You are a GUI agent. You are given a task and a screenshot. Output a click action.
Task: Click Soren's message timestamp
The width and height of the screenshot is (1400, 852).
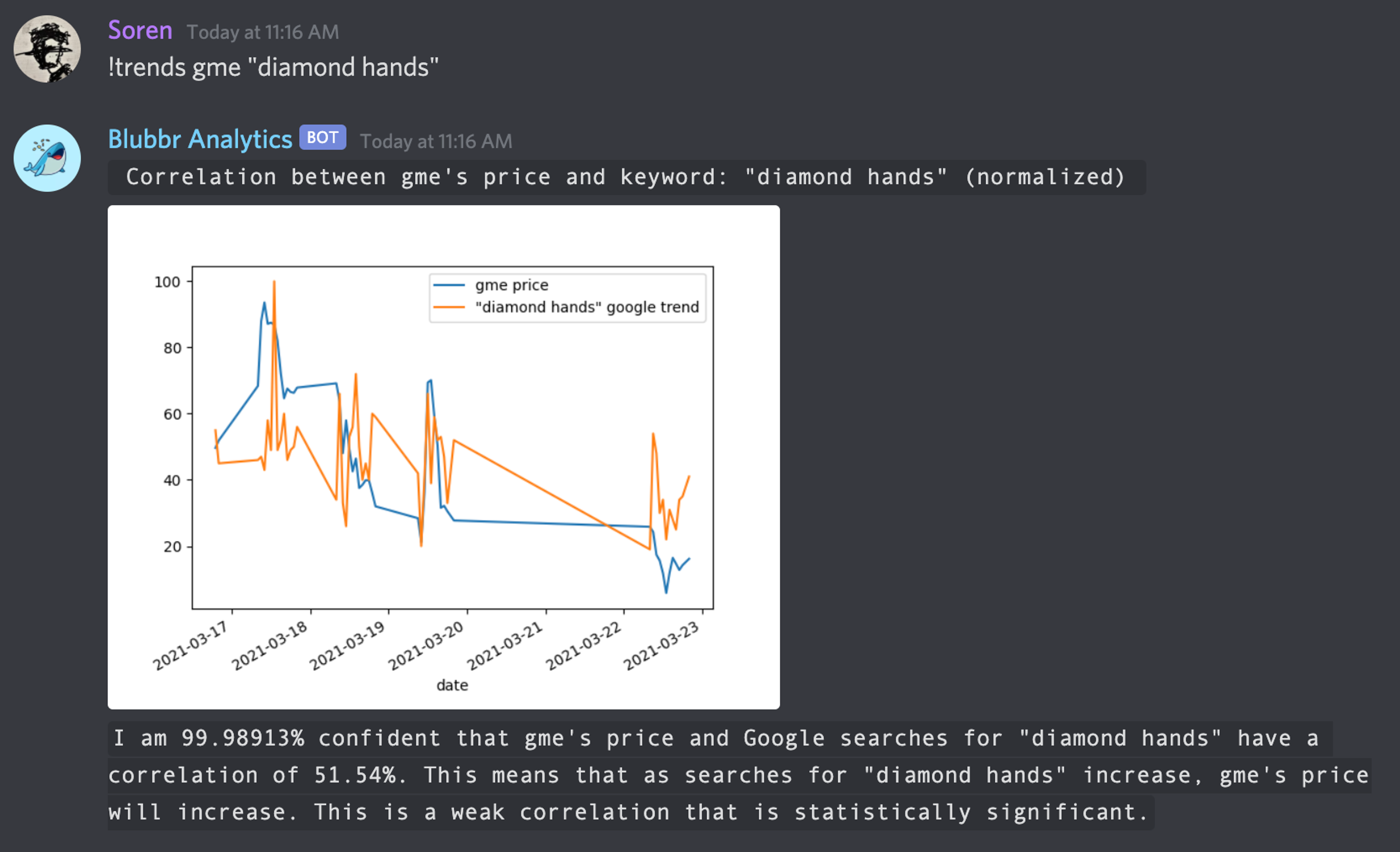coord(262,32)
